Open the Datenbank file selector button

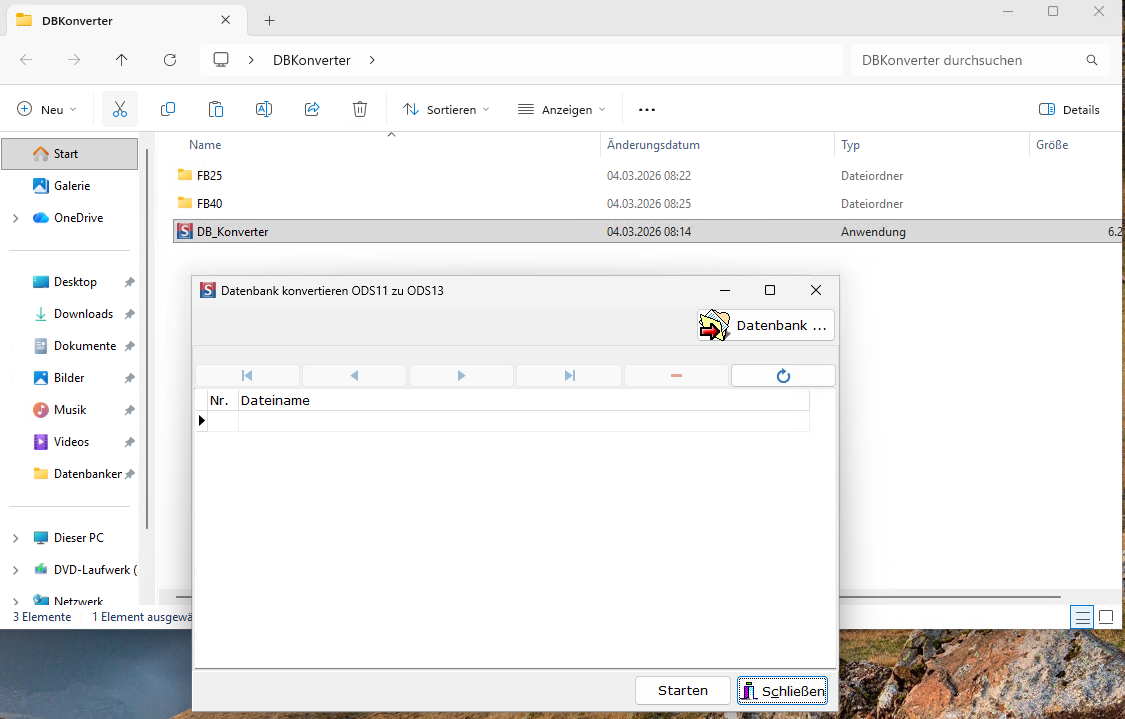tap(766, 325)
